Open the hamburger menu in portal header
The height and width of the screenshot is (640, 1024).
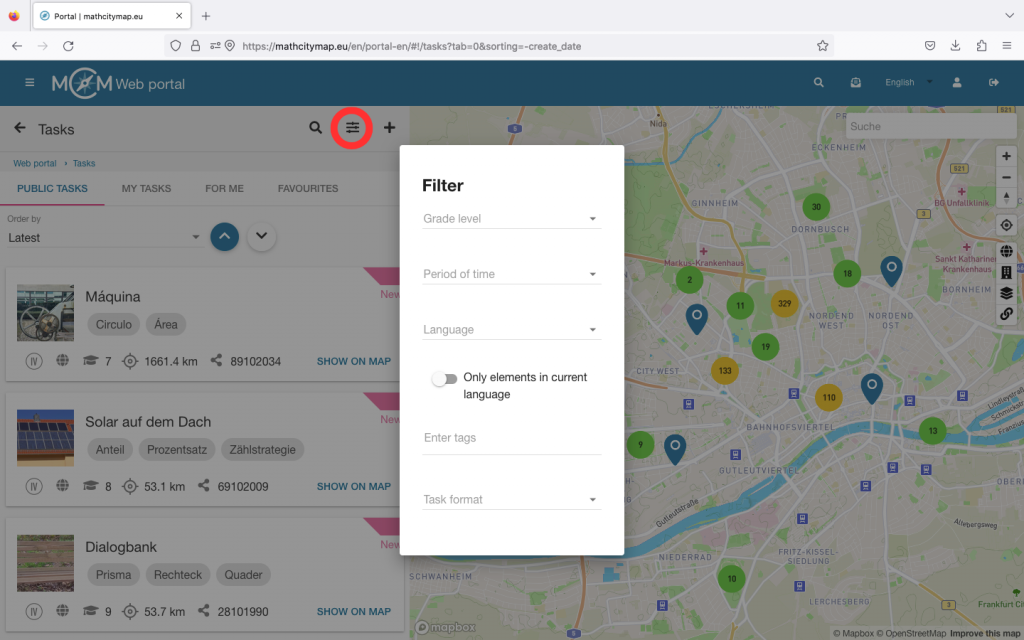30,83
